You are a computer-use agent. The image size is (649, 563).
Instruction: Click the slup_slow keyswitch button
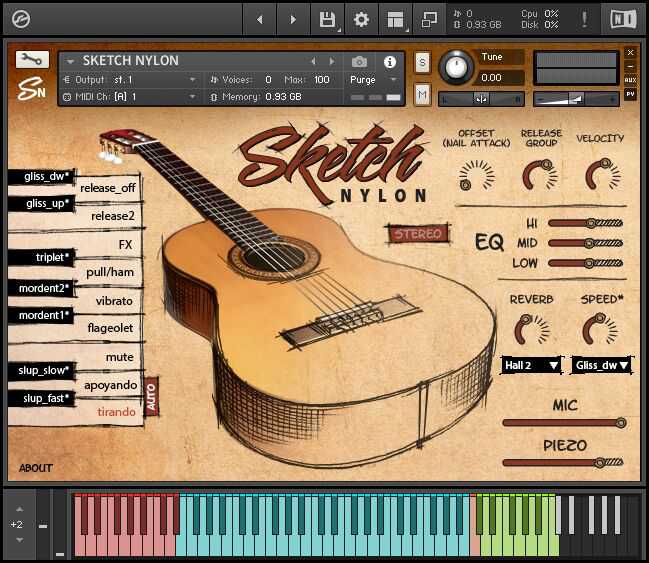pos(42,371)
